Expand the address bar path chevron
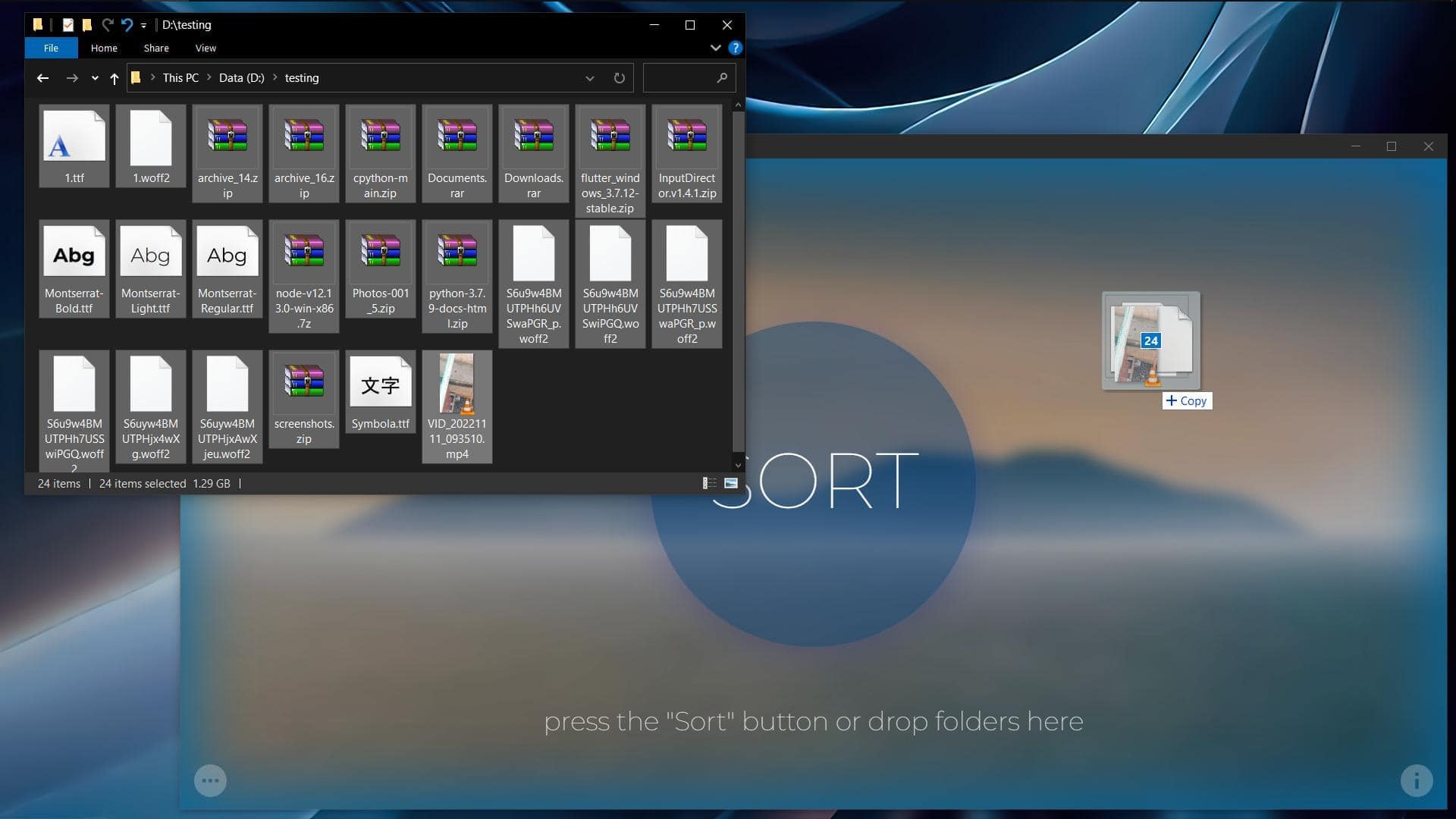Screen dimensions: 1456x819 (589, 77)
